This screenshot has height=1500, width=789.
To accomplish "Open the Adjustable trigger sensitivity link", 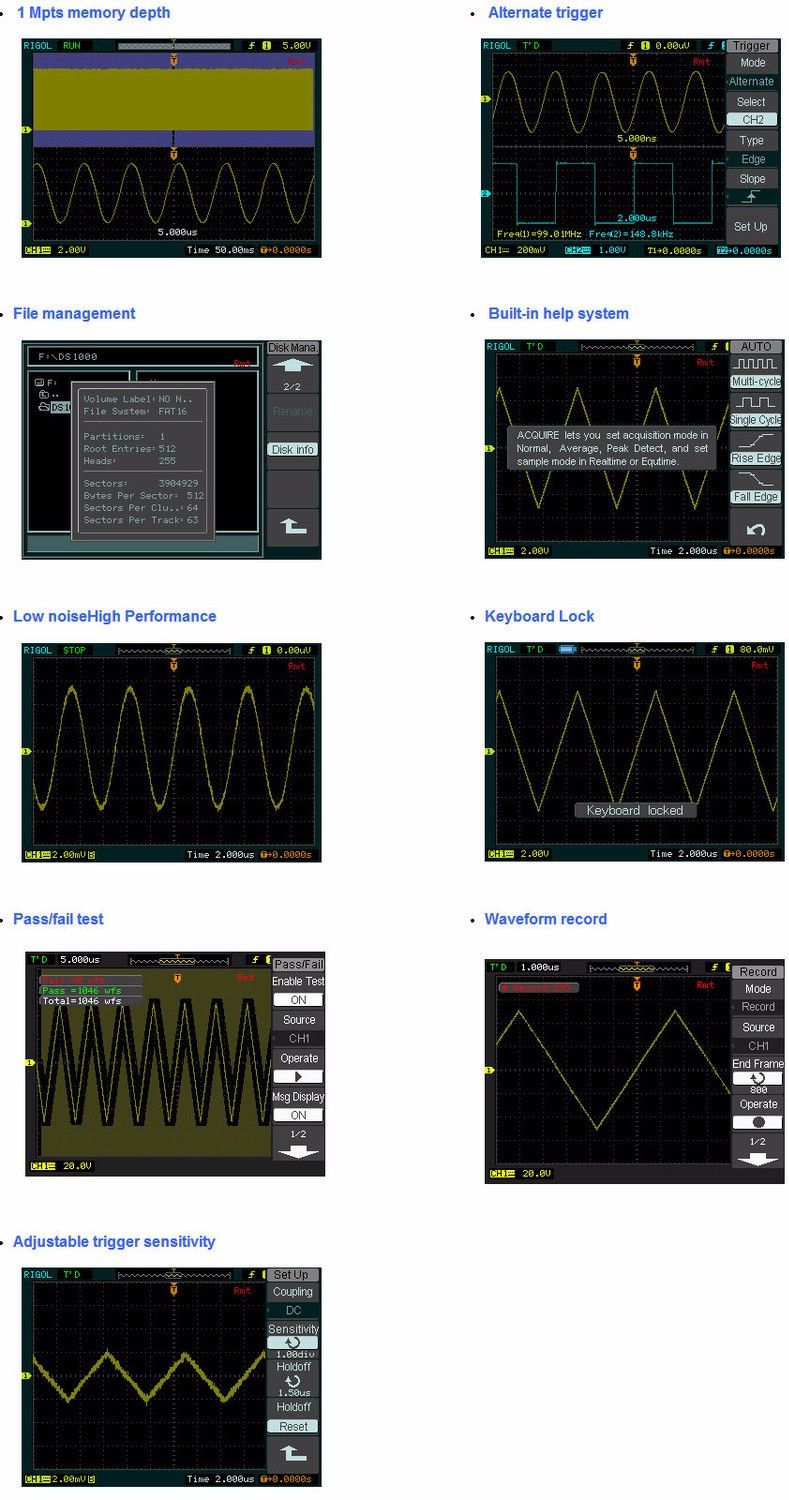I will (114, 1242).
